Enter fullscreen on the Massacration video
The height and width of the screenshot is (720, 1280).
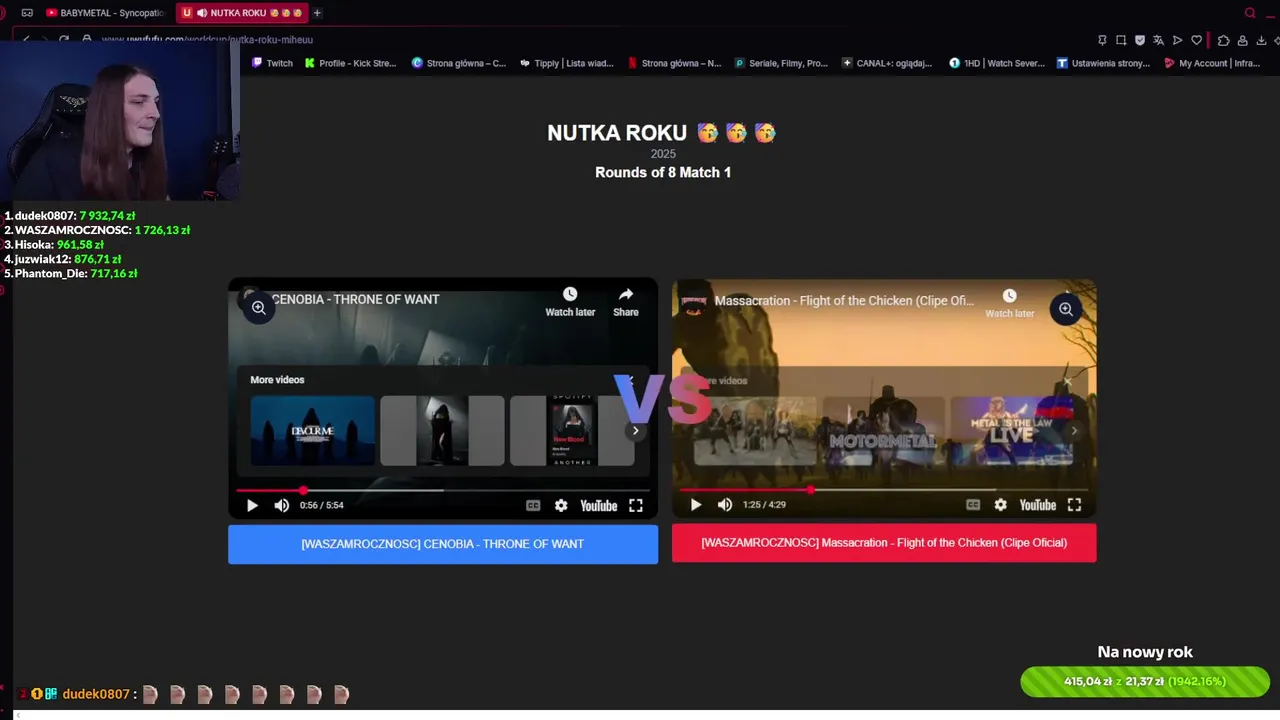(1074, 505)
